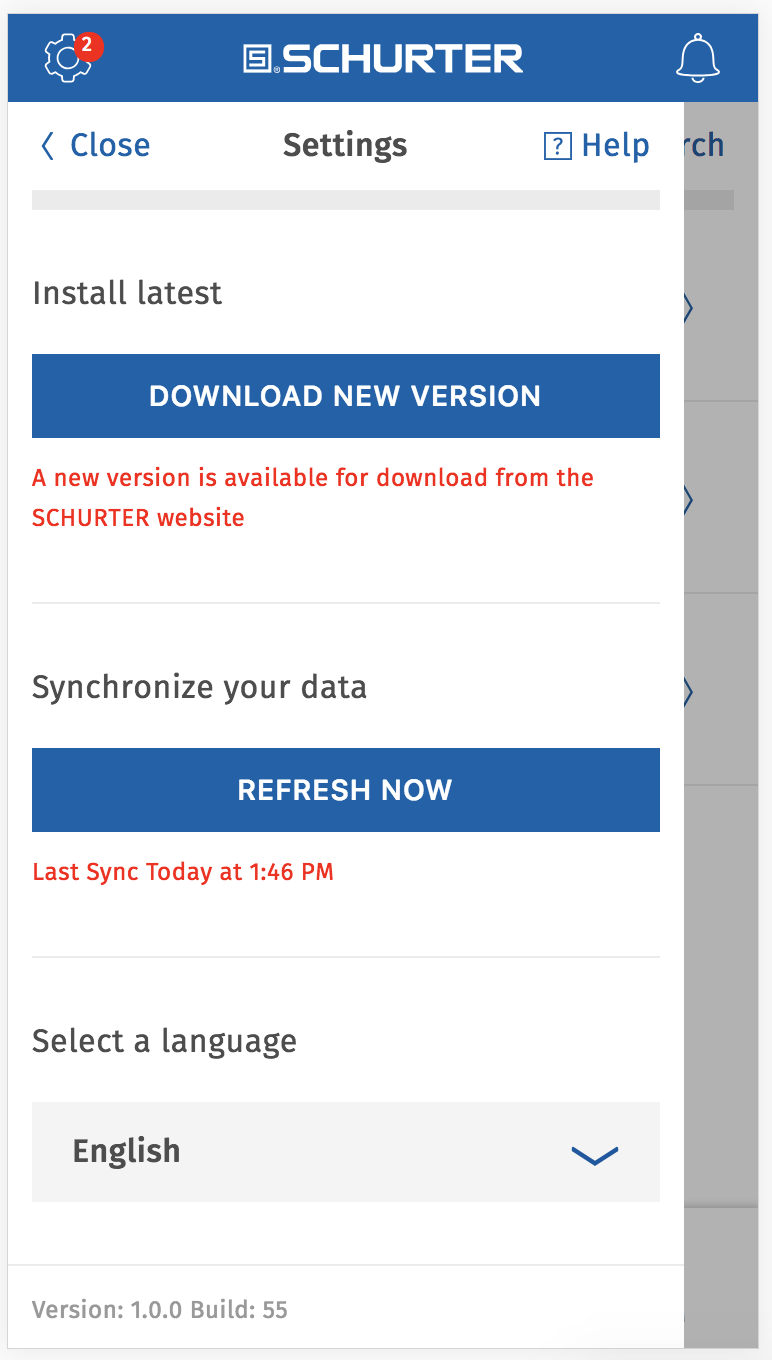Click REFRESH NOW to sync data
This screenshot has width=772, height=1360.
tap(346, 790)
